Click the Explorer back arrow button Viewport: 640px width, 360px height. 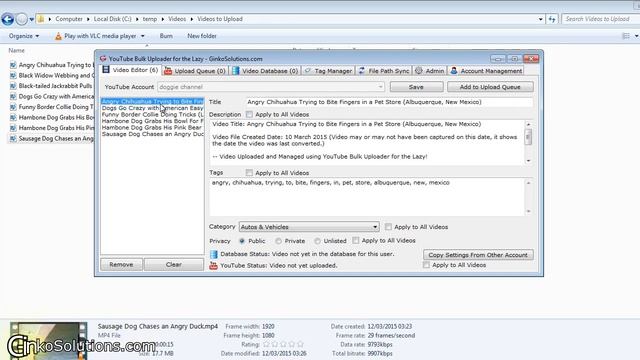click(7, 19)
